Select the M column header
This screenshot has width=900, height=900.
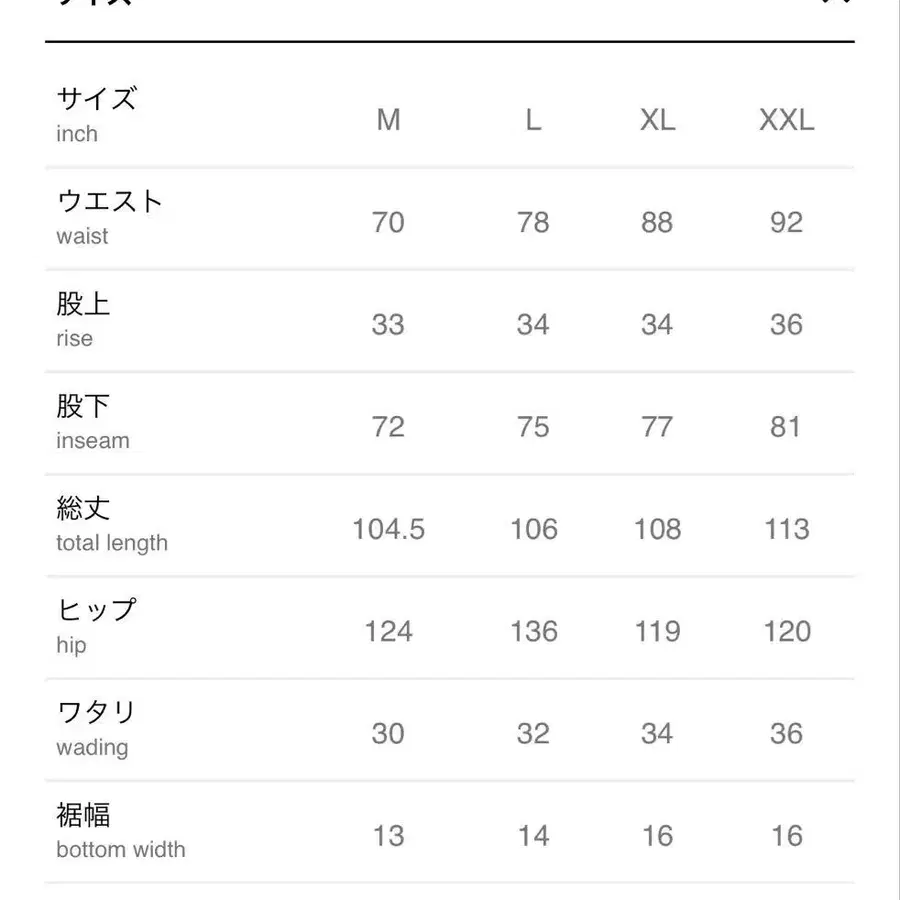388,120
